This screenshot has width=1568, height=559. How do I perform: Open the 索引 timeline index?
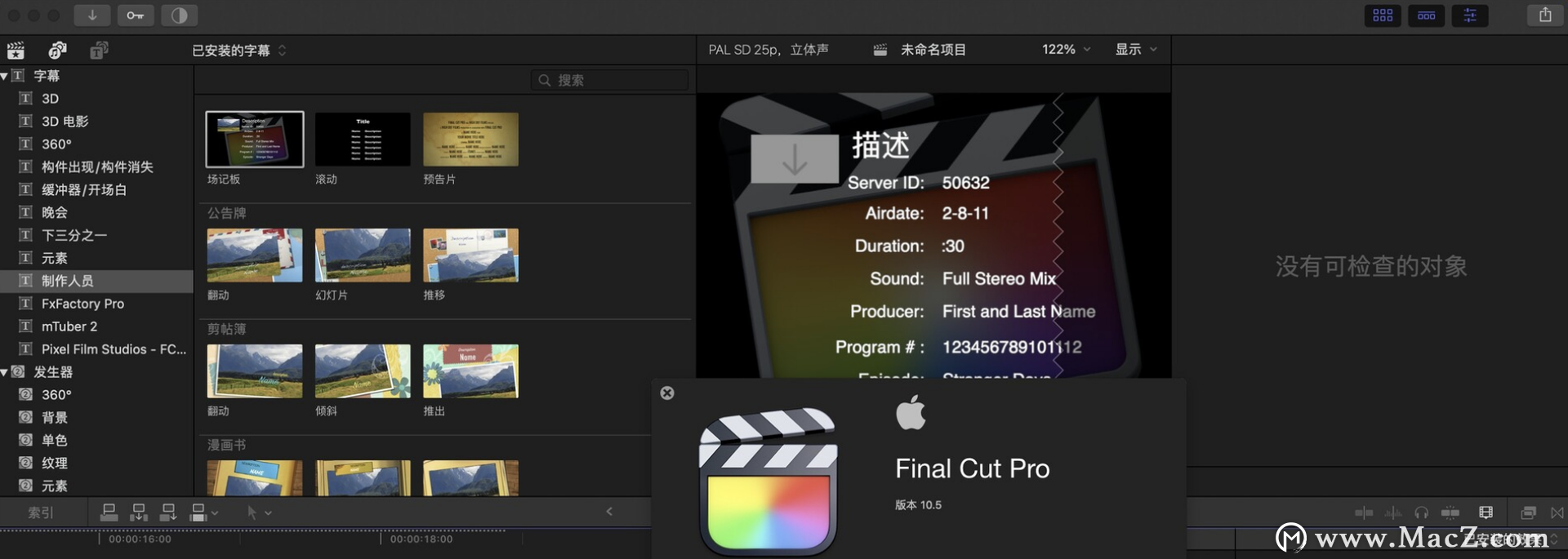41,512
